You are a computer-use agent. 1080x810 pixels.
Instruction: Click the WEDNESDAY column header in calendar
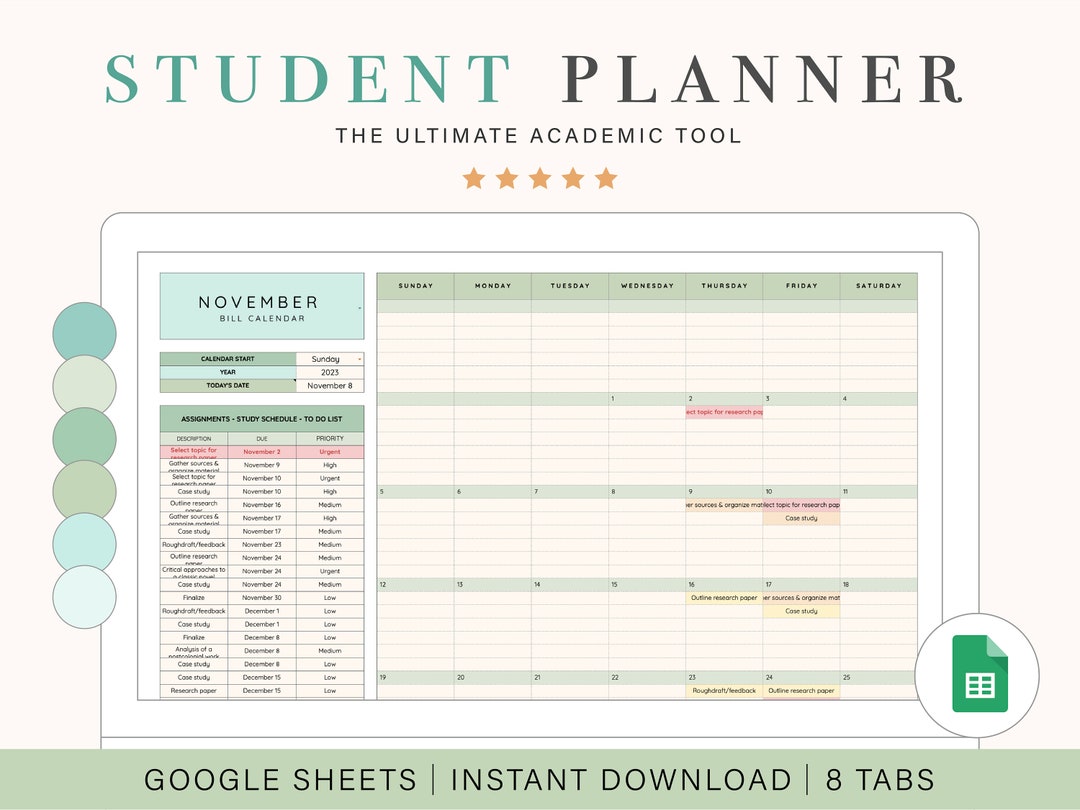[647, 286]
